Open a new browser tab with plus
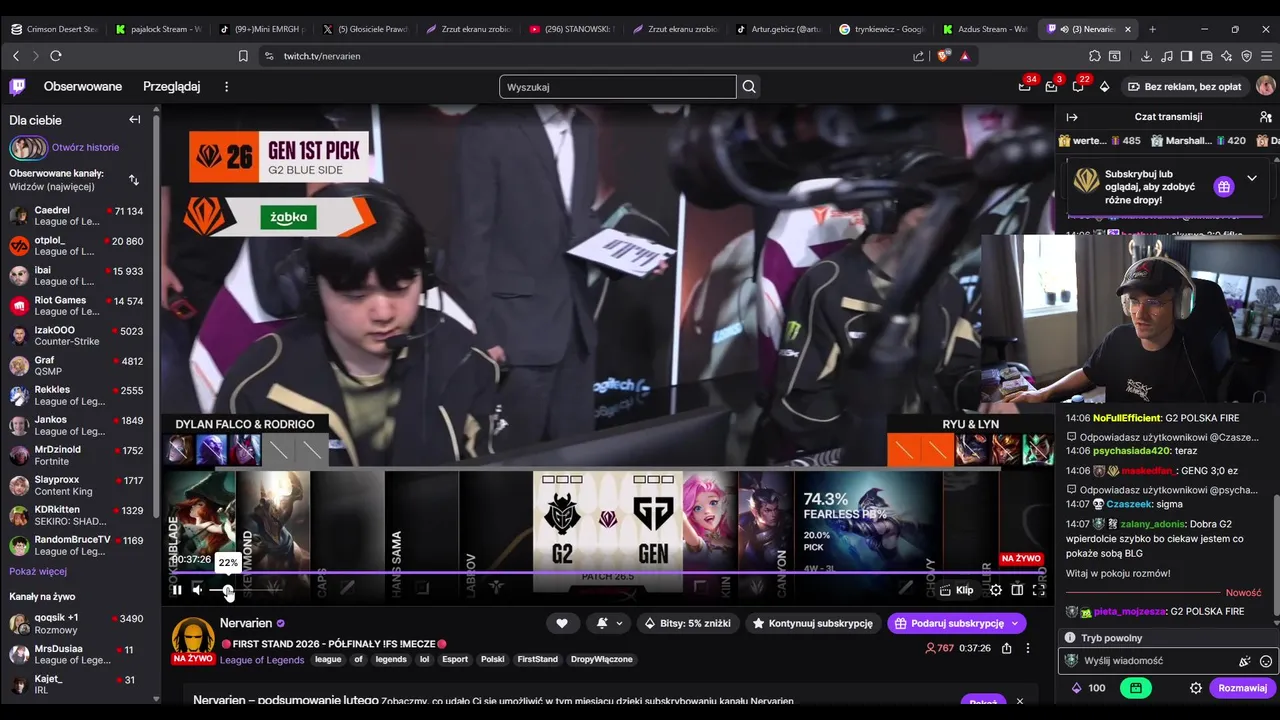 click(1152, 29)
